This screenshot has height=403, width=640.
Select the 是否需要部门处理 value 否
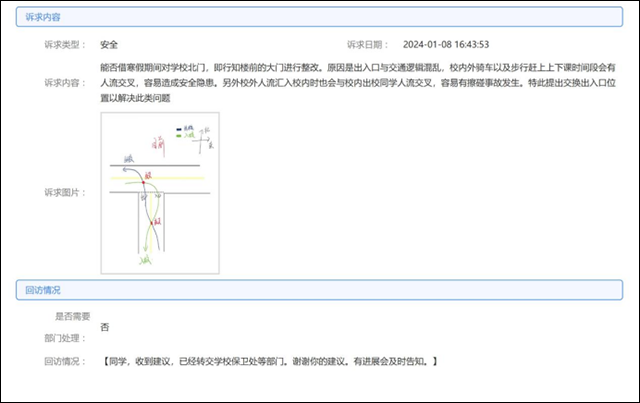point(105,327)
